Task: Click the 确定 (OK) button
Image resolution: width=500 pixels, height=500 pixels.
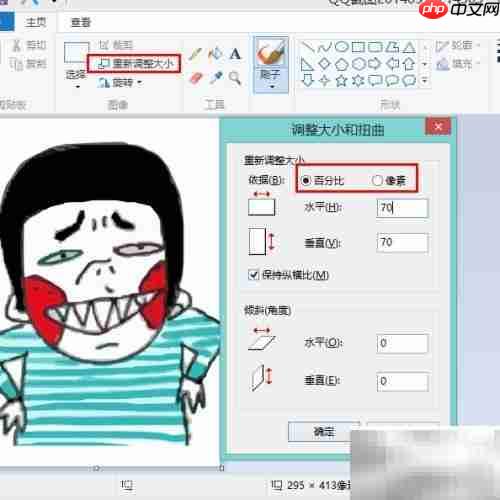Action: [324, 432]
